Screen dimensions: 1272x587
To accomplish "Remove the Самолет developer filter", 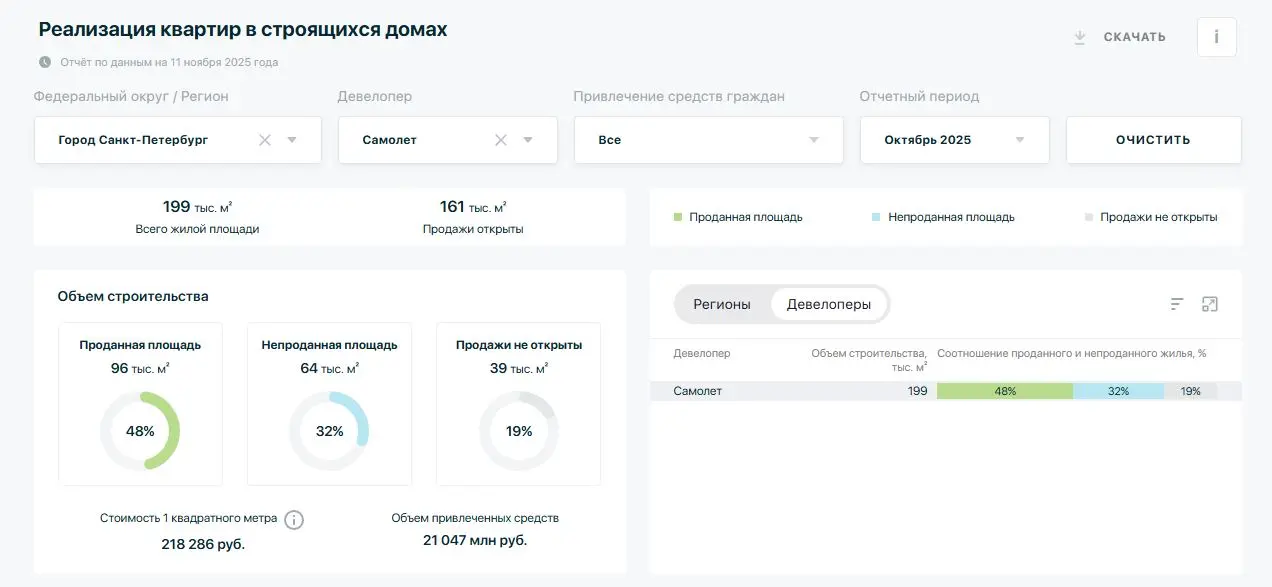I will [x=501, y=140].
